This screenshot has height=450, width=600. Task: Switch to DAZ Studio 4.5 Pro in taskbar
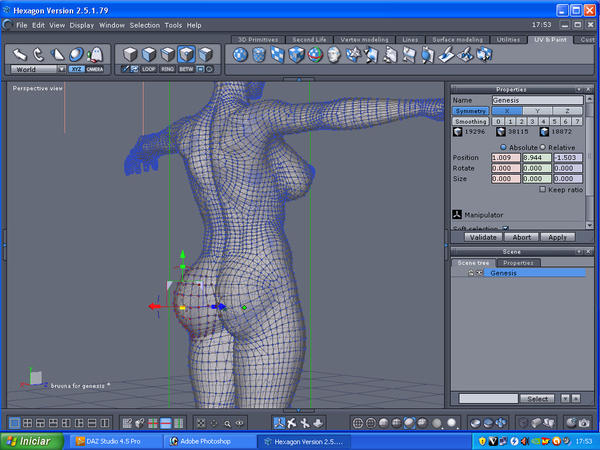(116, 440)
